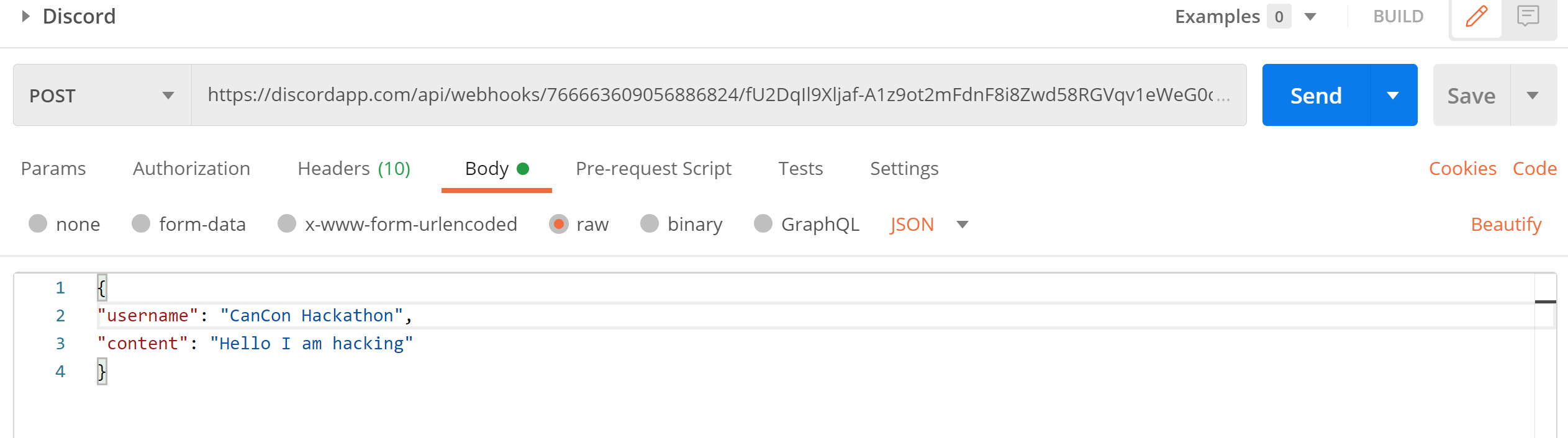
Task: Click the discordapp webhook URL field
Action: click(x=718, y=95)
